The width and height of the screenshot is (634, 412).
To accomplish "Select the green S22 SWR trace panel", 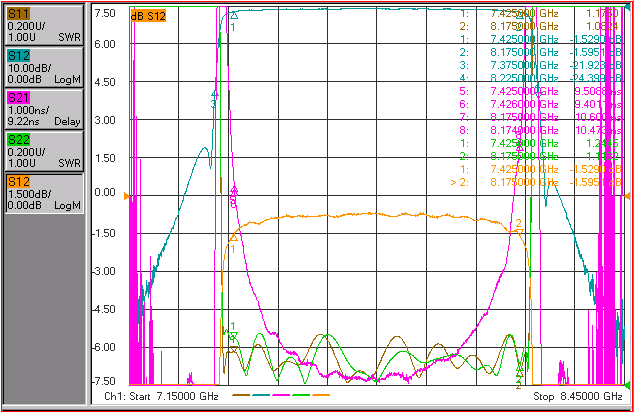I will [44, 151].
